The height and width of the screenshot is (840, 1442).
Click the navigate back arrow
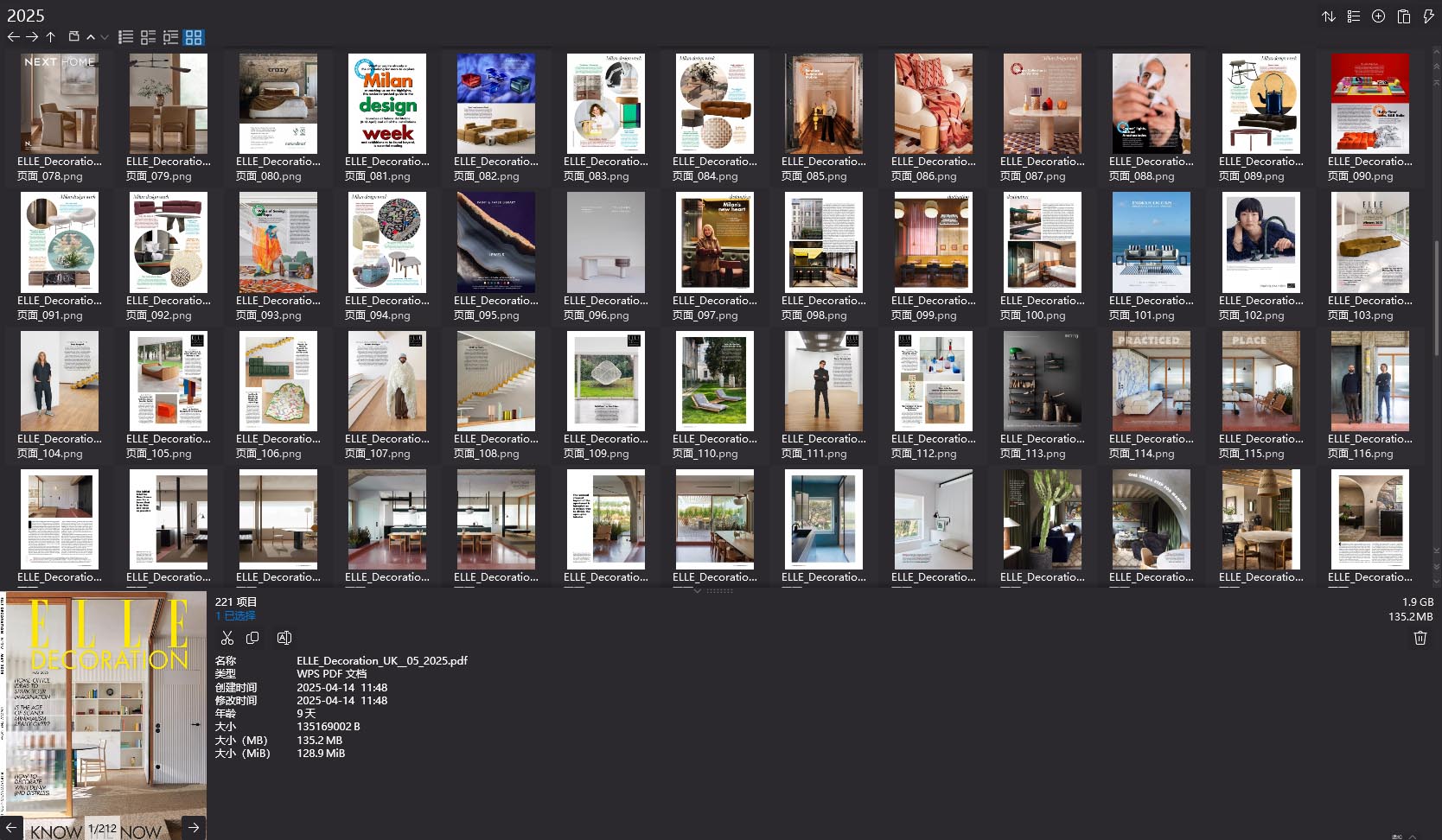(13, 37)
